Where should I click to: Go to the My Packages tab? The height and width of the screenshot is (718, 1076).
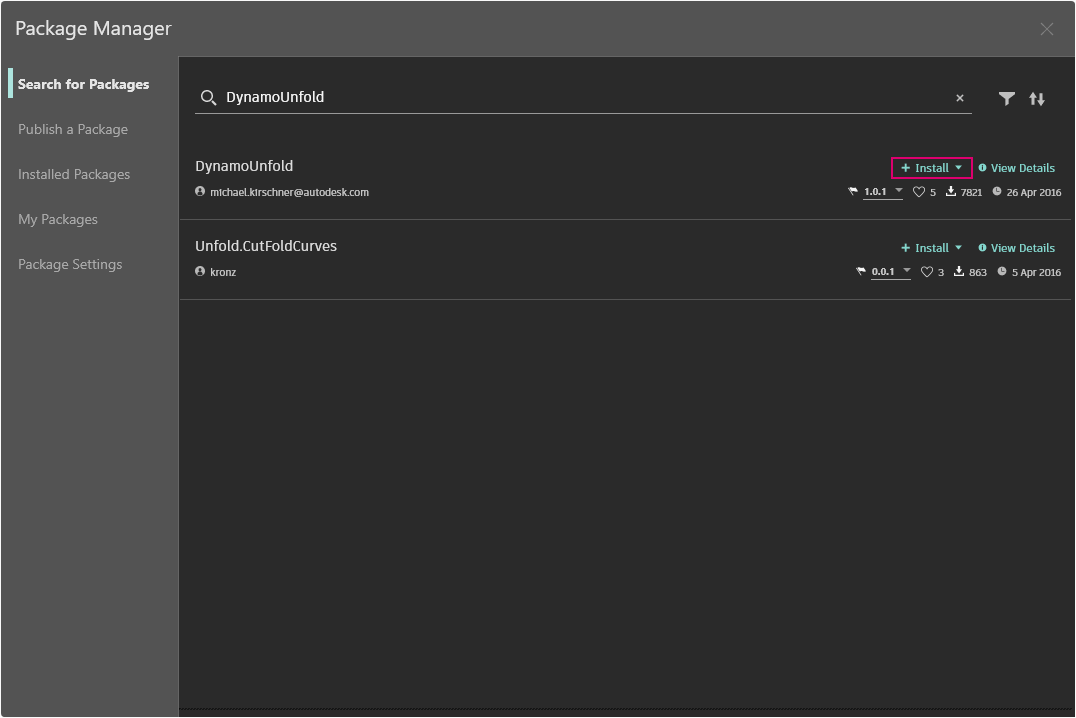[x=58, y=219]
